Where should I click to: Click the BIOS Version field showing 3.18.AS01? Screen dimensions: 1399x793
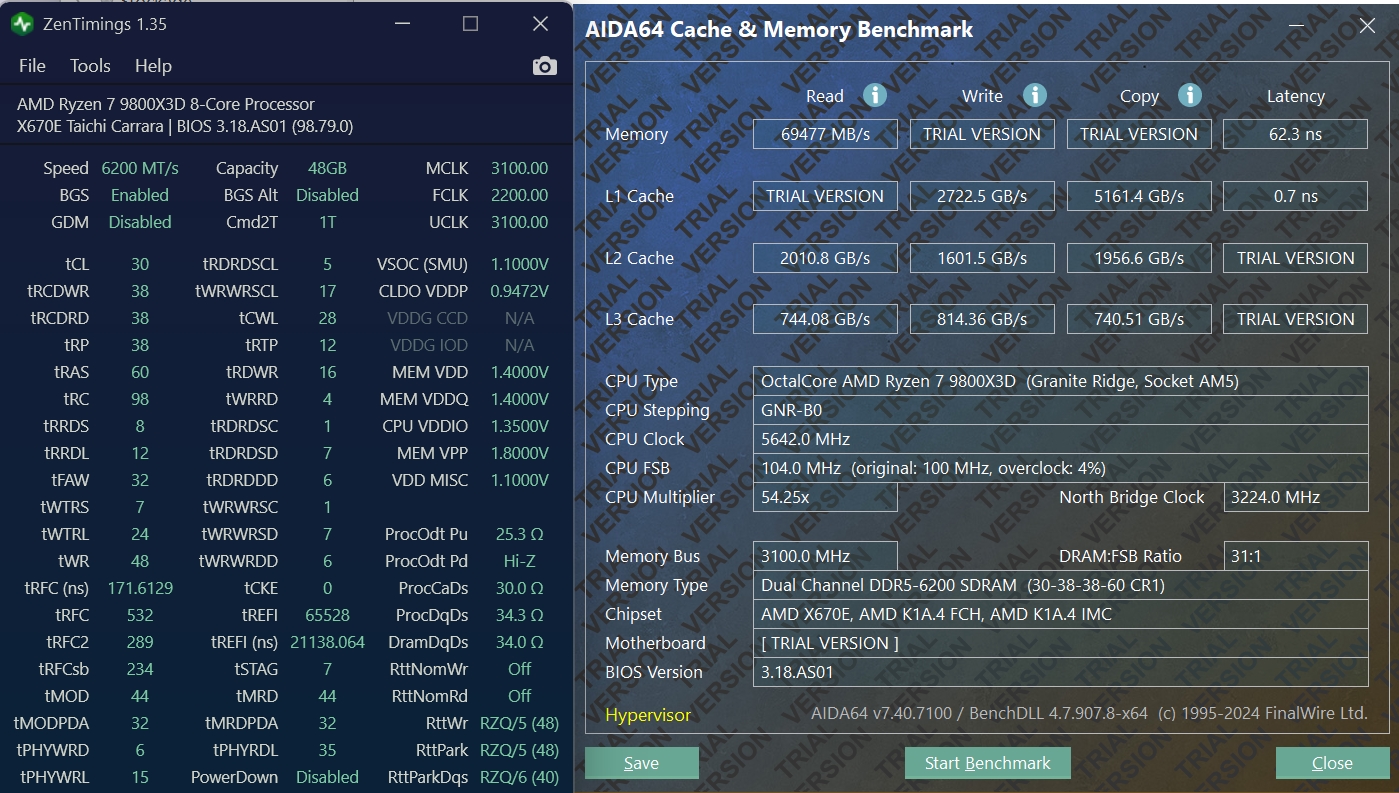click(x=1060, y=672)
